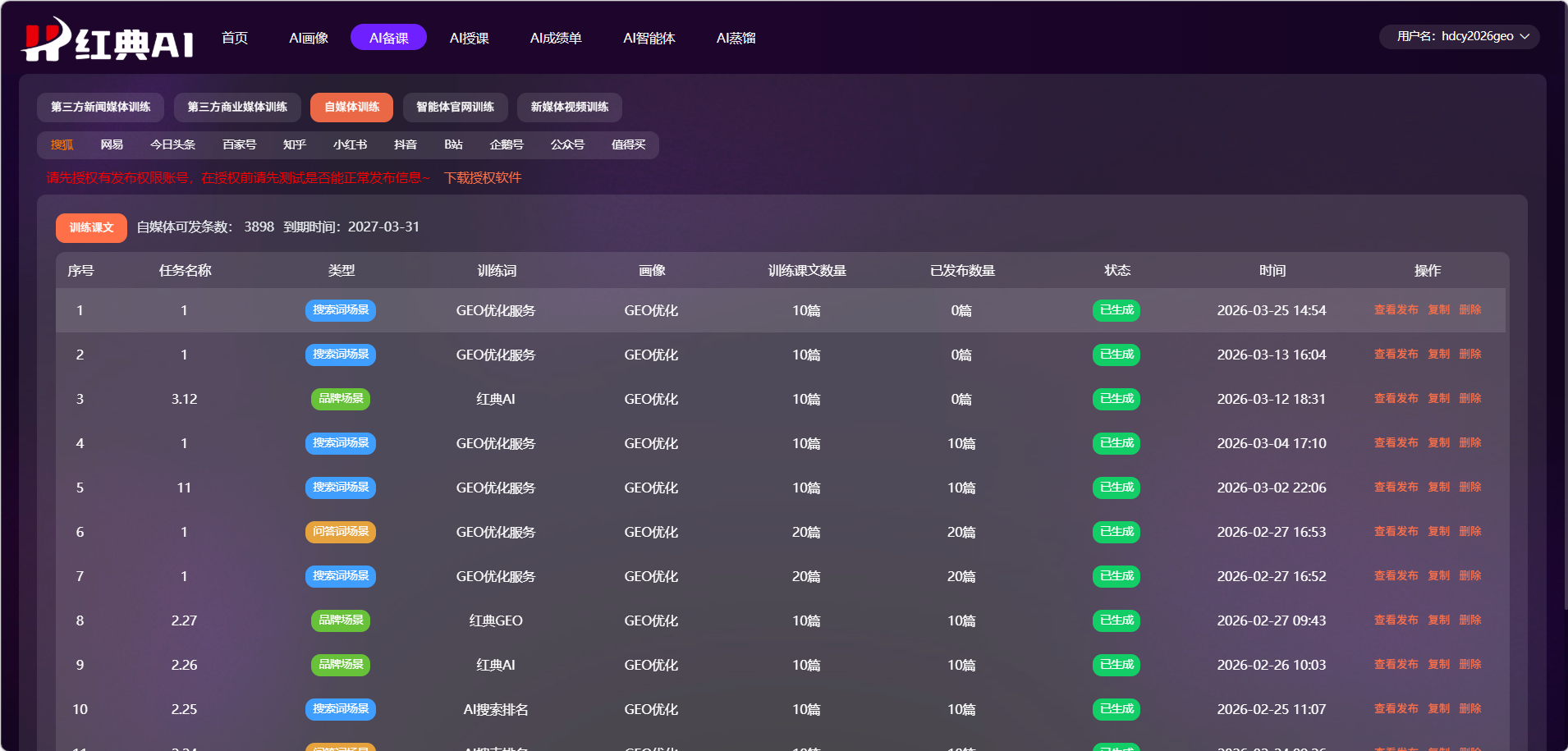
Task: Open AI画像 navigation item
Action: point(309,38)
